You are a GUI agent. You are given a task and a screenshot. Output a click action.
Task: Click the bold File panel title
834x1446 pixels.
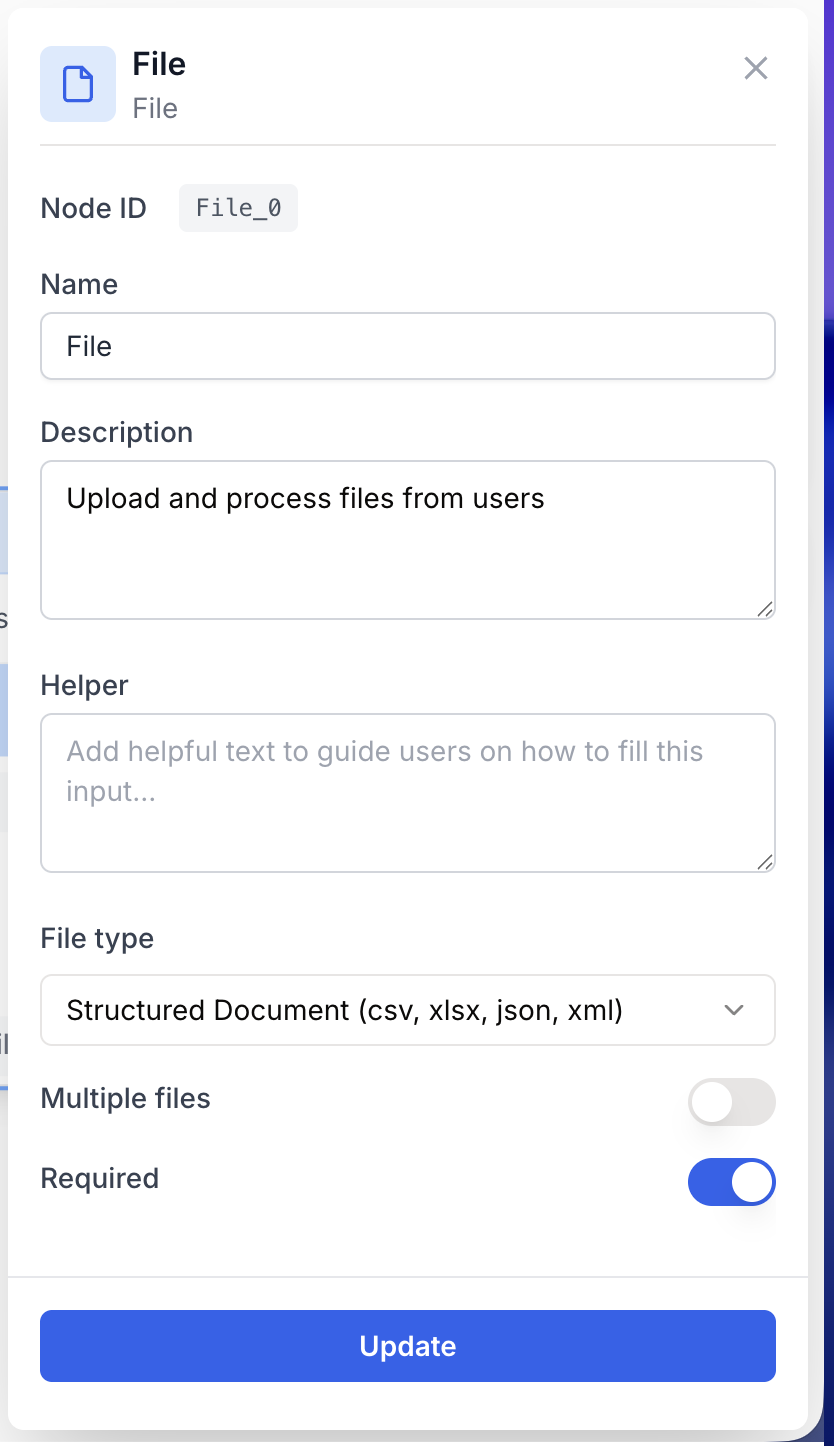tap(159, 64)
